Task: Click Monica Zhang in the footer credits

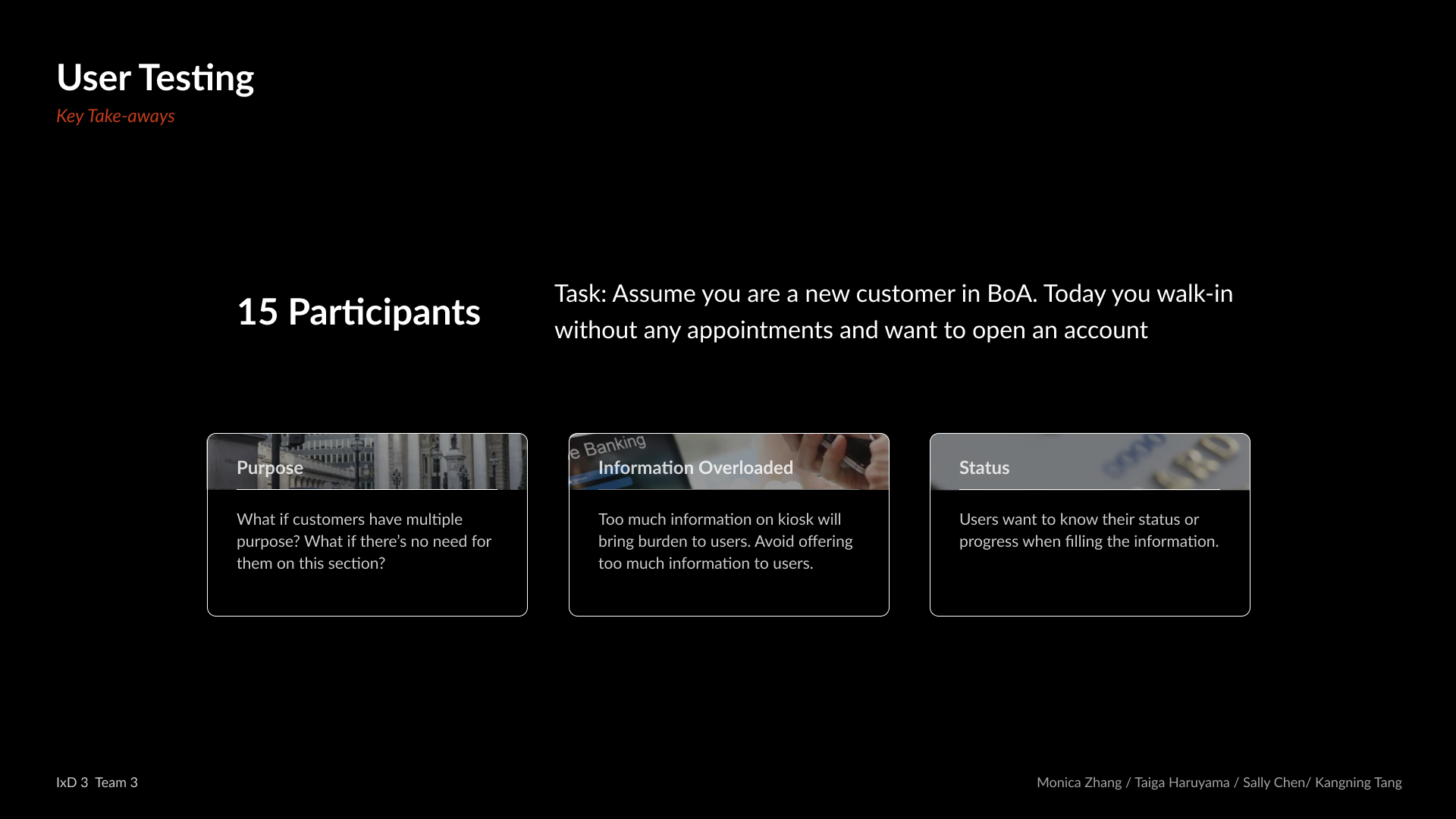Action: 1078,783
